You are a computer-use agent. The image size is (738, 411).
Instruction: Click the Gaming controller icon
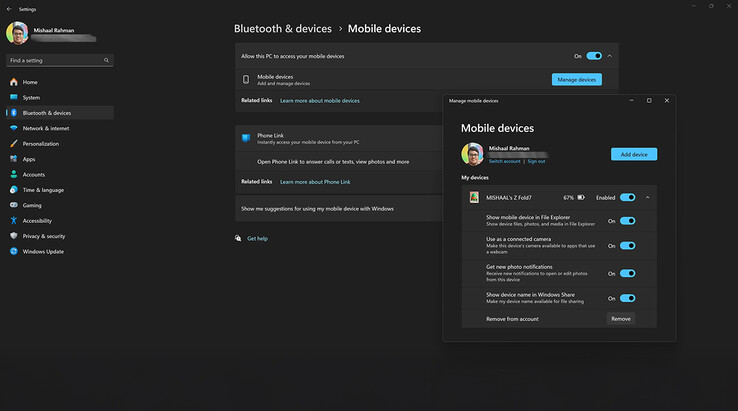(x=14, y=205)
